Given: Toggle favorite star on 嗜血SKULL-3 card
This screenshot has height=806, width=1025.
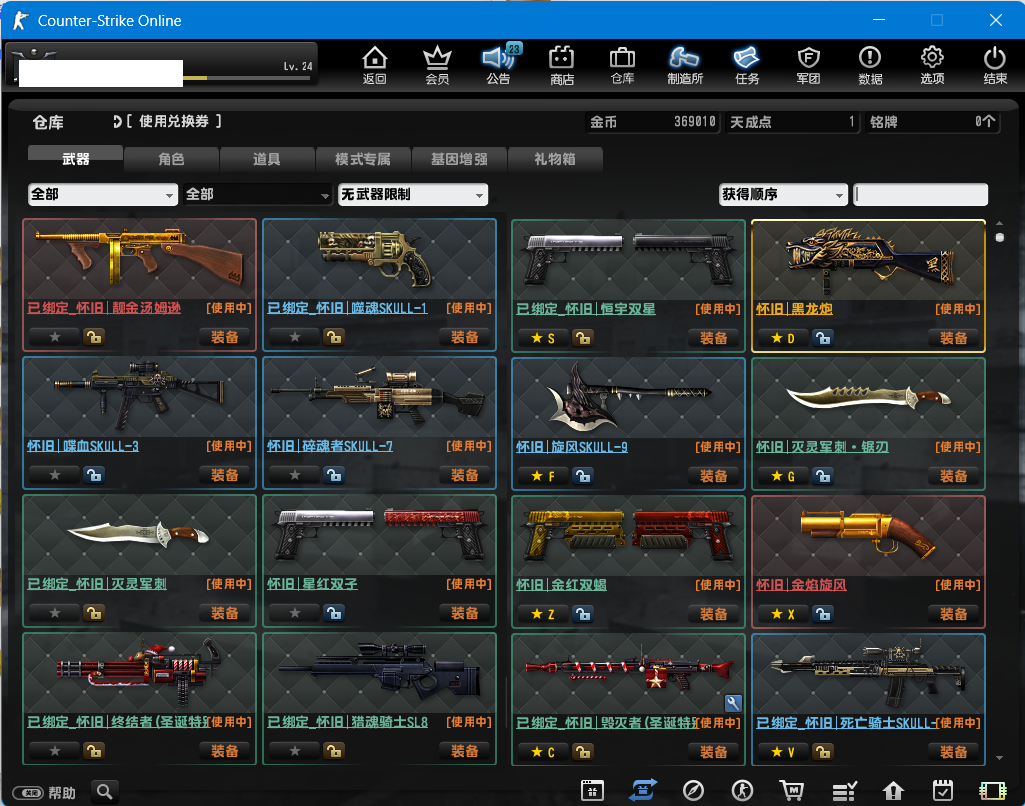Looking at the screenshot, I should [x=55, y=475].
